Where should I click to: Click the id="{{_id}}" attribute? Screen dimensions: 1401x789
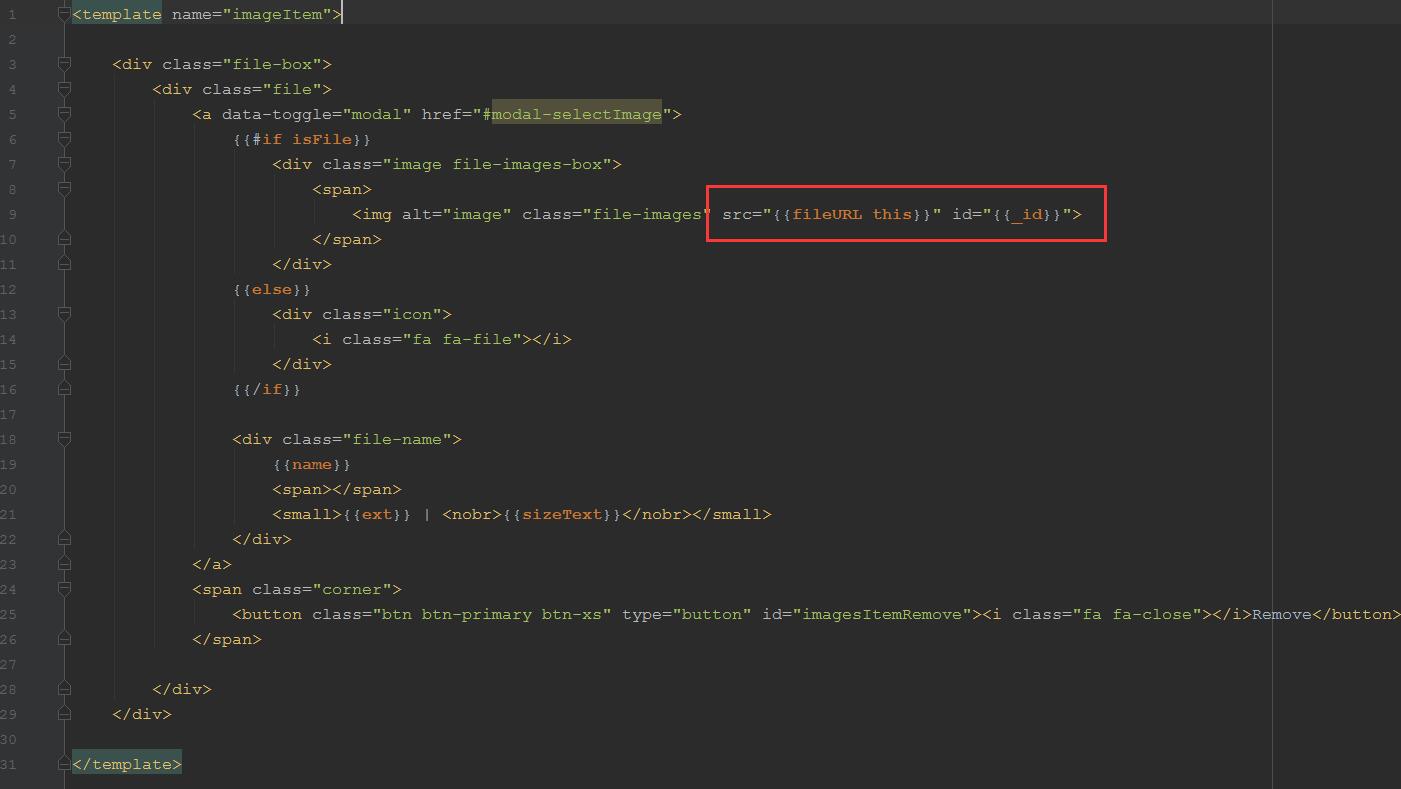click(1012, 214)
